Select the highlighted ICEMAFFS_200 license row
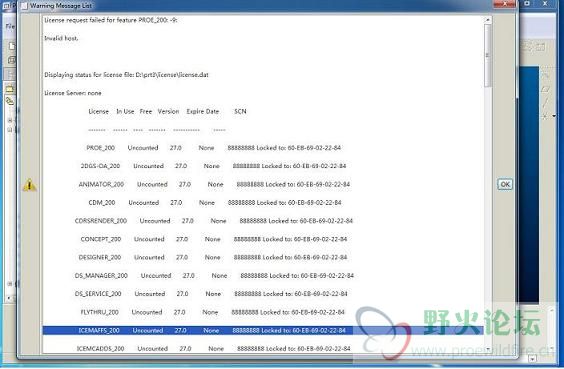The width and height of the screenshot is (564, 369). click(263, 330)
